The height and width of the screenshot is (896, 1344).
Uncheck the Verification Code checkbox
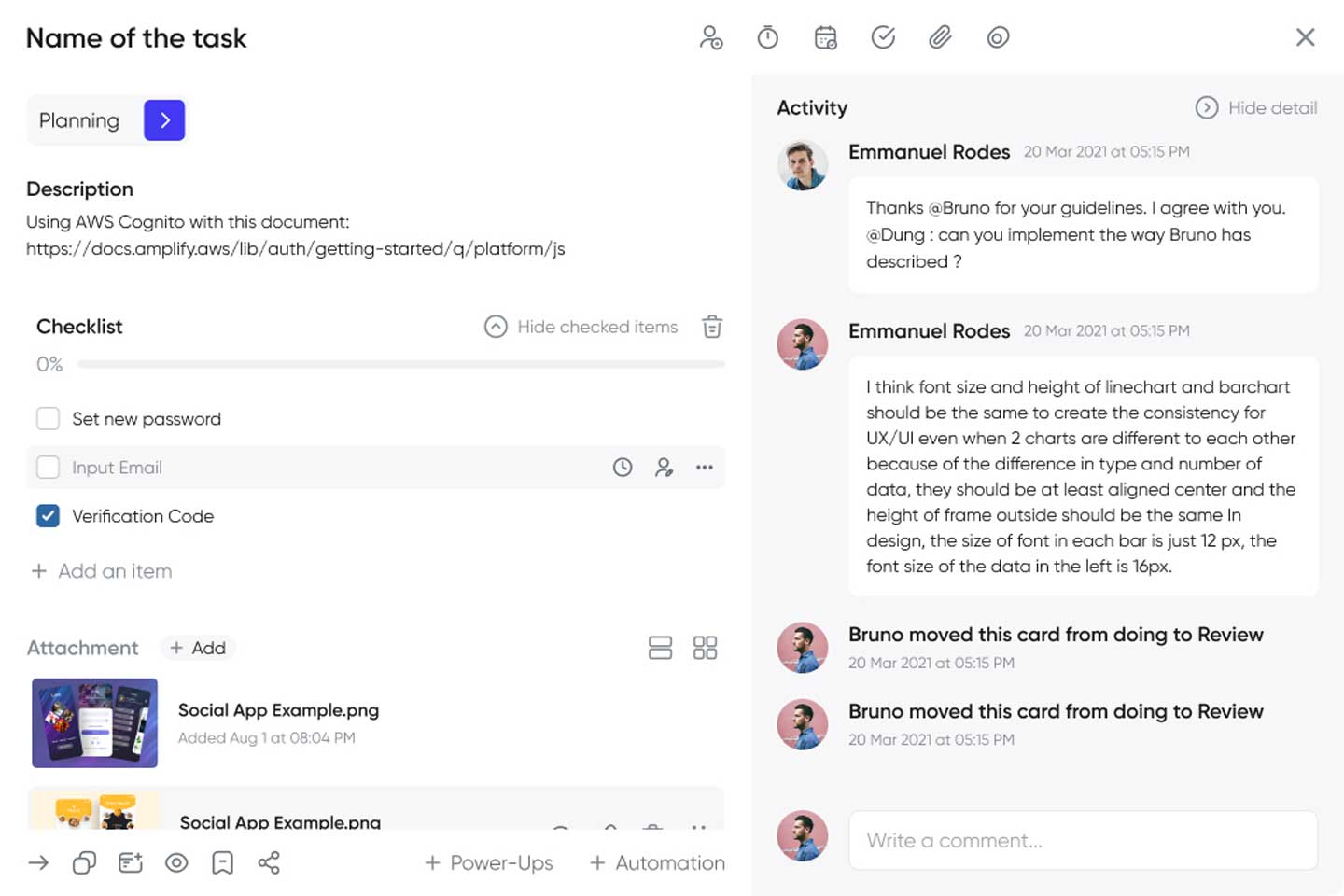click(x=48, y=516)
